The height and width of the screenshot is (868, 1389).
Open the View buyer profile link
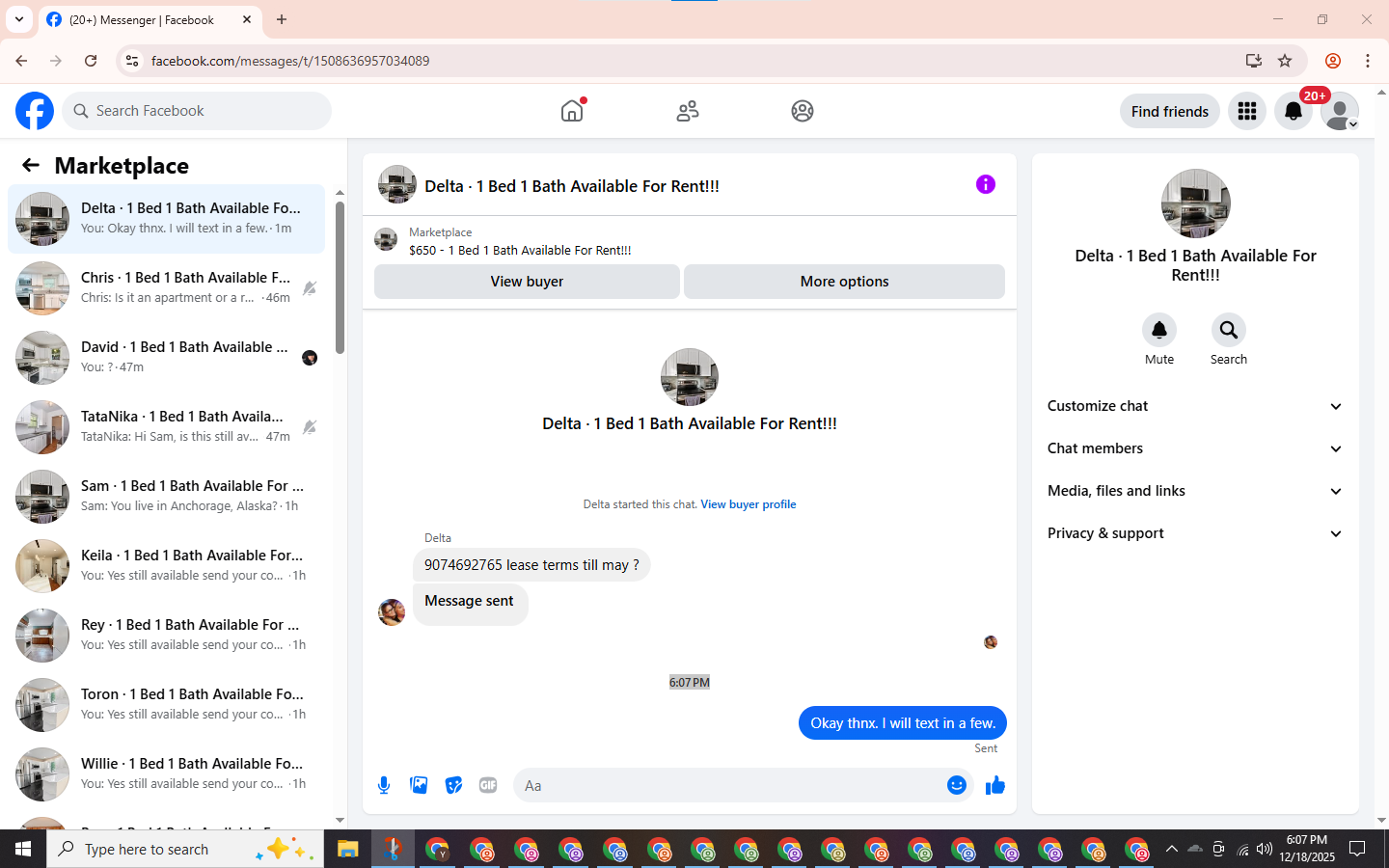749,504
